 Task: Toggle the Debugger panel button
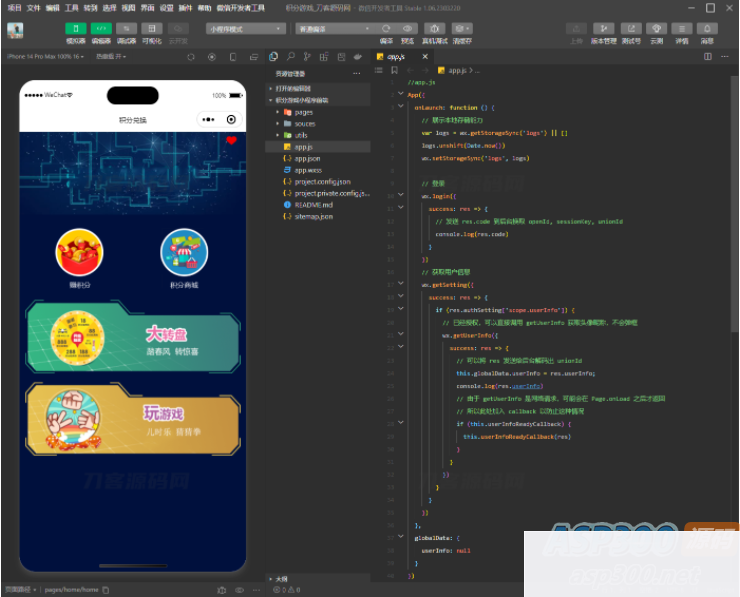pos(127,30)
